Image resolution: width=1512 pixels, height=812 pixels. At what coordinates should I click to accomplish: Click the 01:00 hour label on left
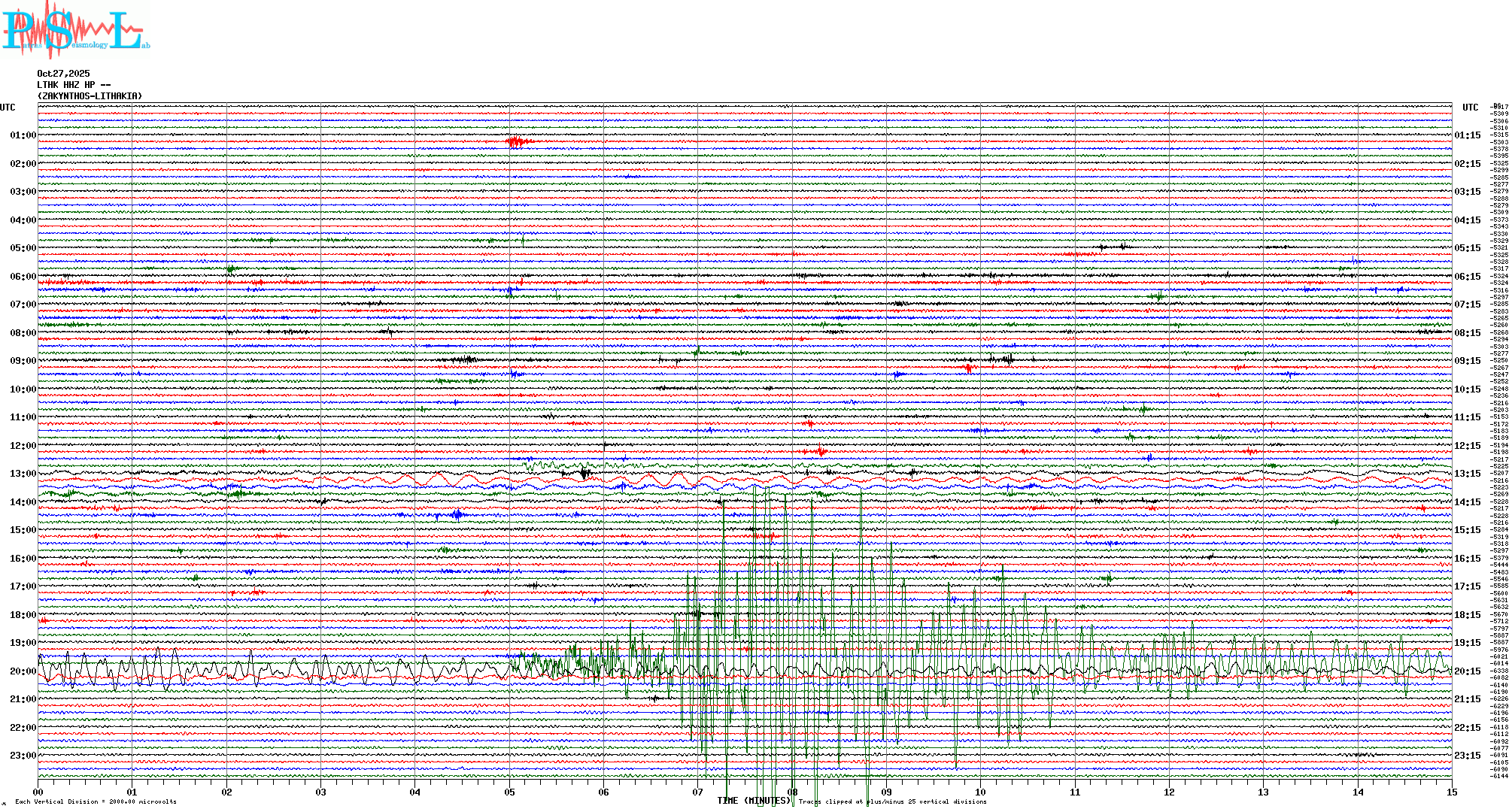[x=23, y=135]
